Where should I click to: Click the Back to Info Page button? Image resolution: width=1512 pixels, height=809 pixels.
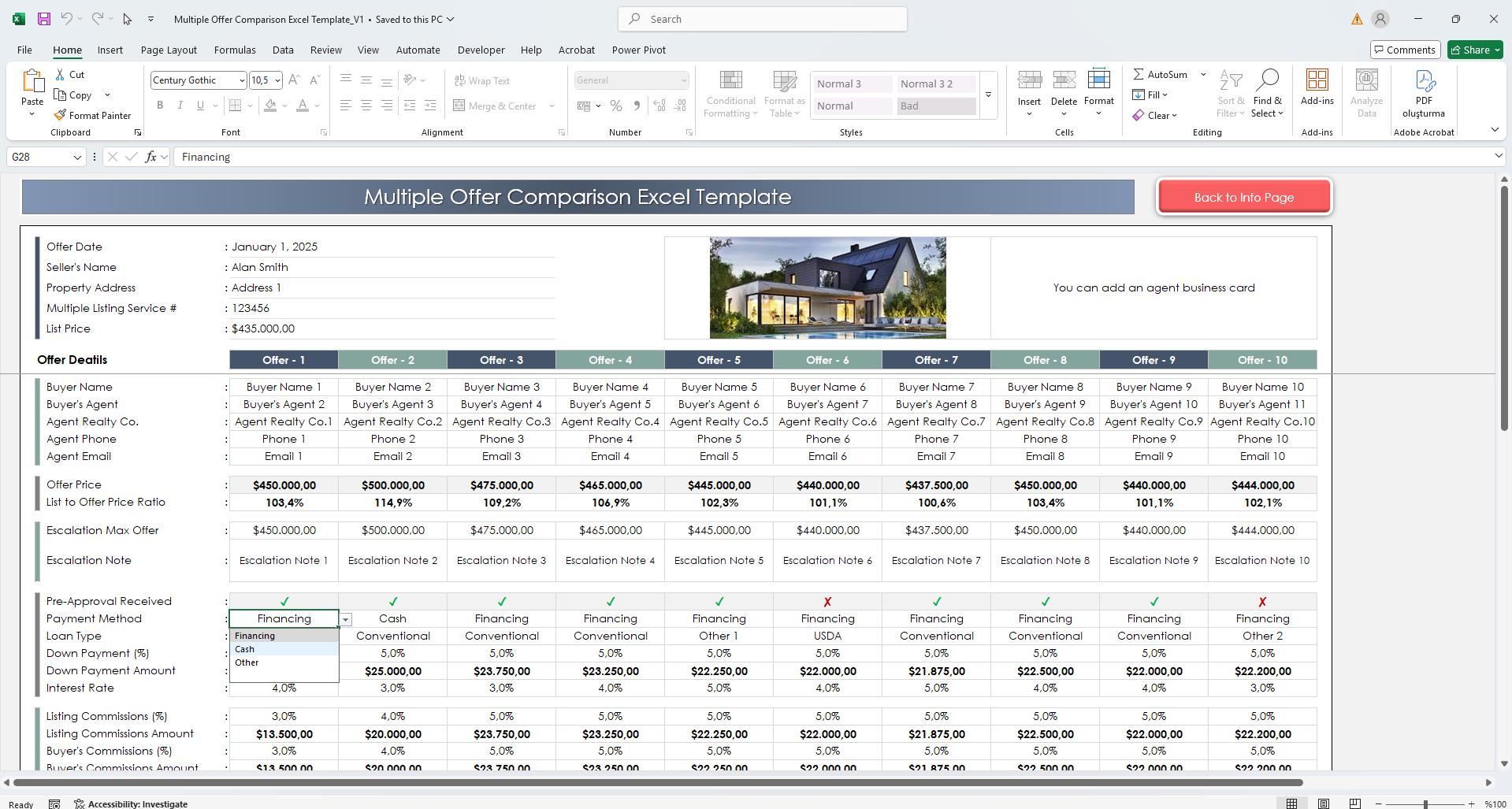(x=1243, y=197)
